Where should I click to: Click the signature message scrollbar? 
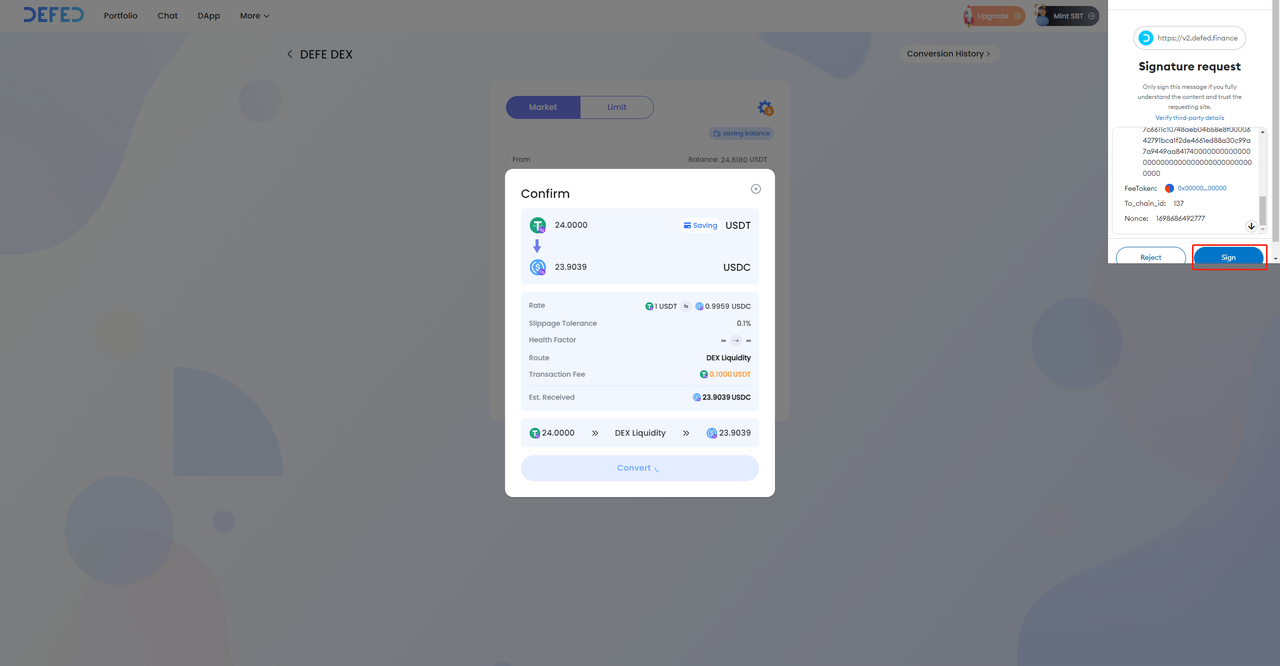[1262, 210]
